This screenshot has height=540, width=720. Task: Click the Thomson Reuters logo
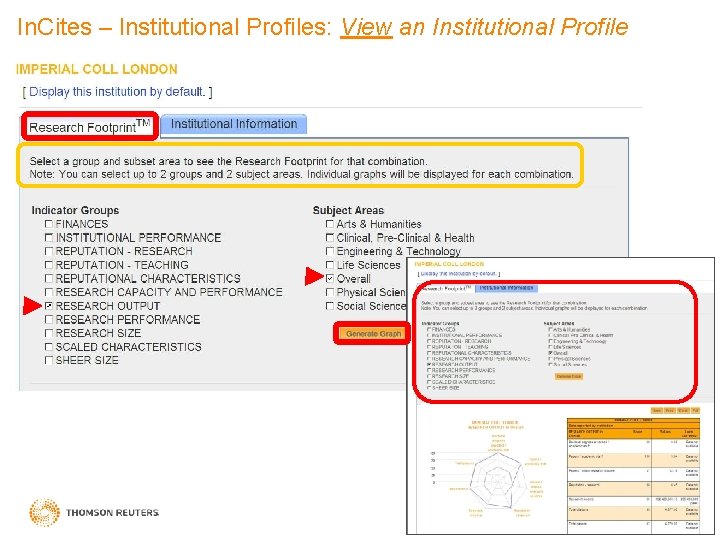[x=94, y=512]
